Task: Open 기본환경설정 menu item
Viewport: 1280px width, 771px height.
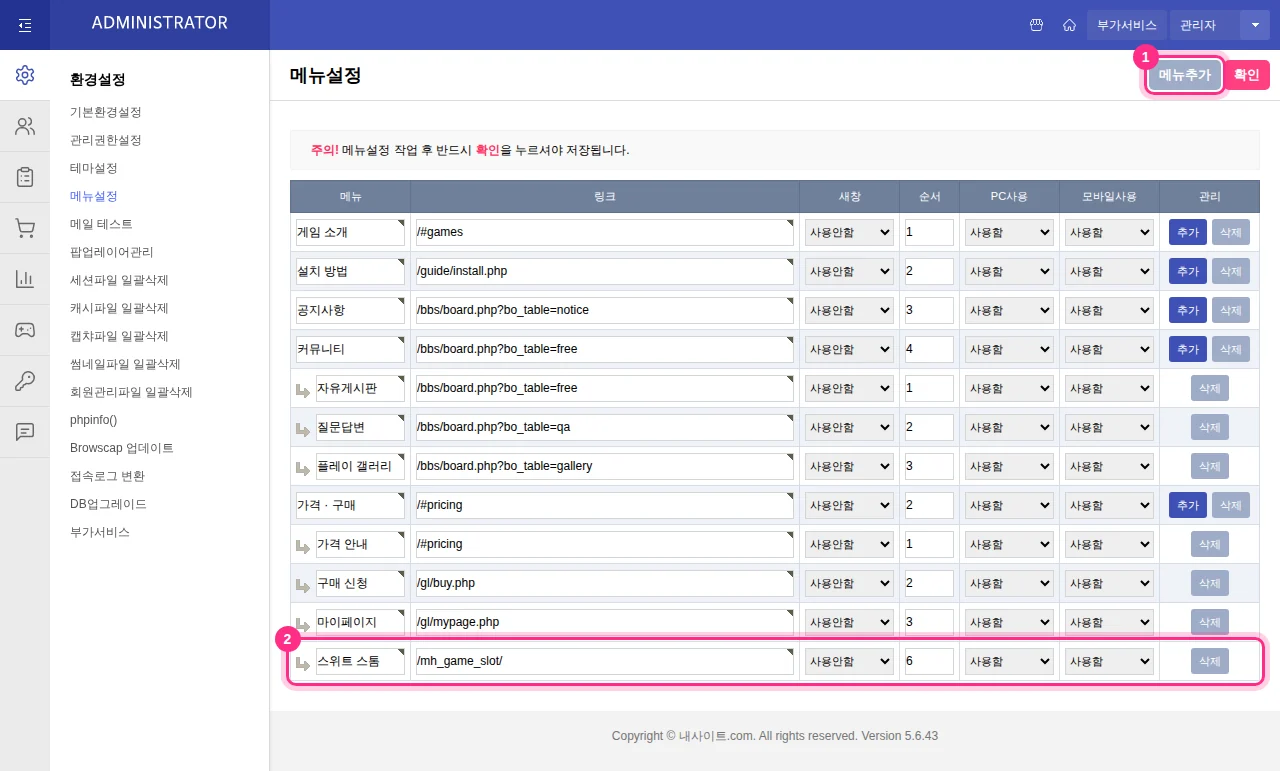Action: pyautogui.click(x=106, y=112)
